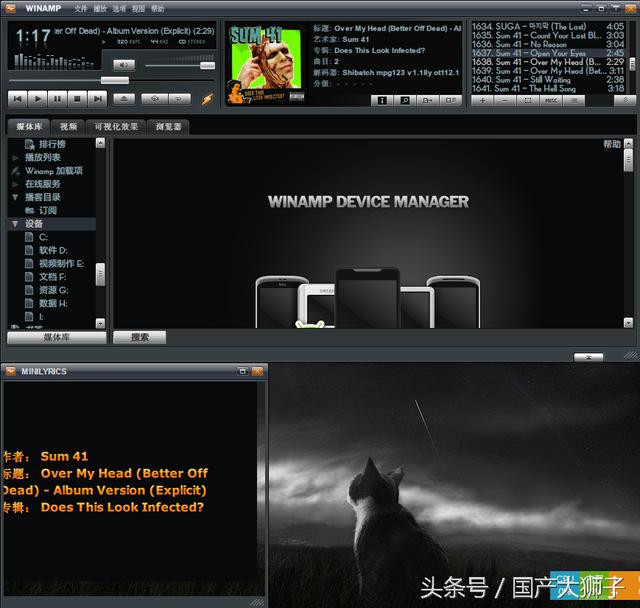640x608 pixels.
Task: Click the 媒体库 button below the tree
Action: click(x=57, y=337)
